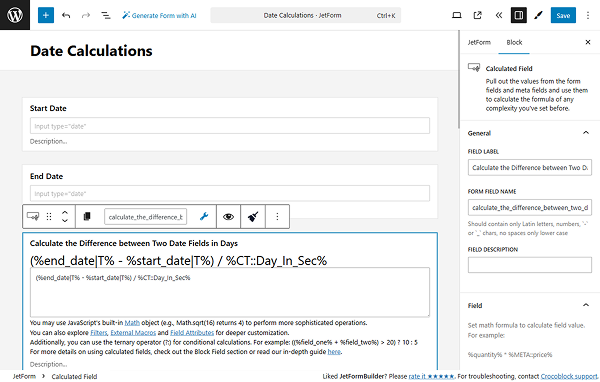Image resolution: width=600 pixels, height=382 pixels.
Task: Open the document overview list icon
Action: click(106, 15)
